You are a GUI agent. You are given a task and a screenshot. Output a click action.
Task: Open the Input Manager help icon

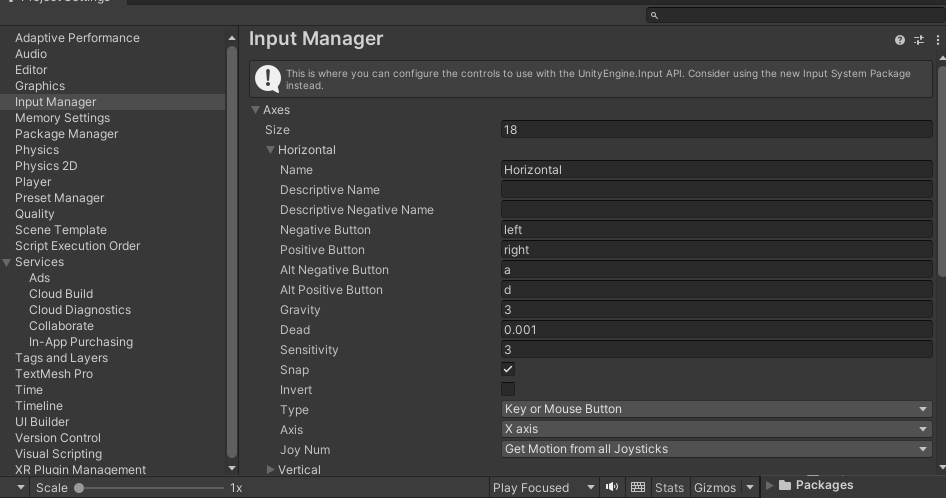[900, 40]
